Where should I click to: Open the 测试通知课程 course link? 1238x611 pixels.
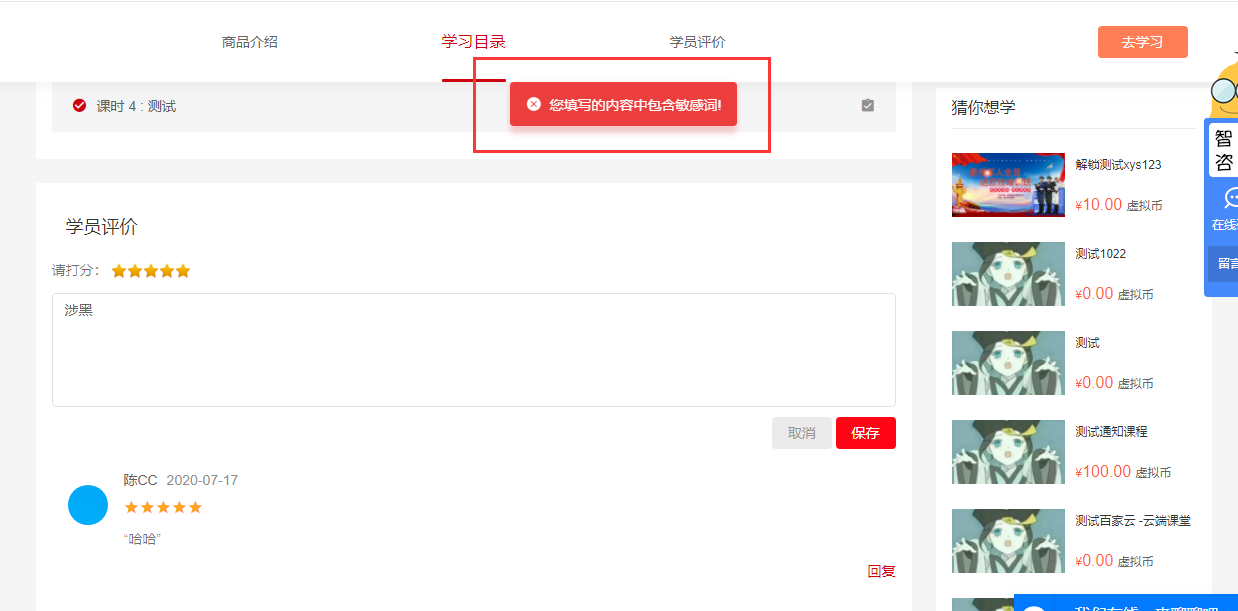[x=1111, y=432]
